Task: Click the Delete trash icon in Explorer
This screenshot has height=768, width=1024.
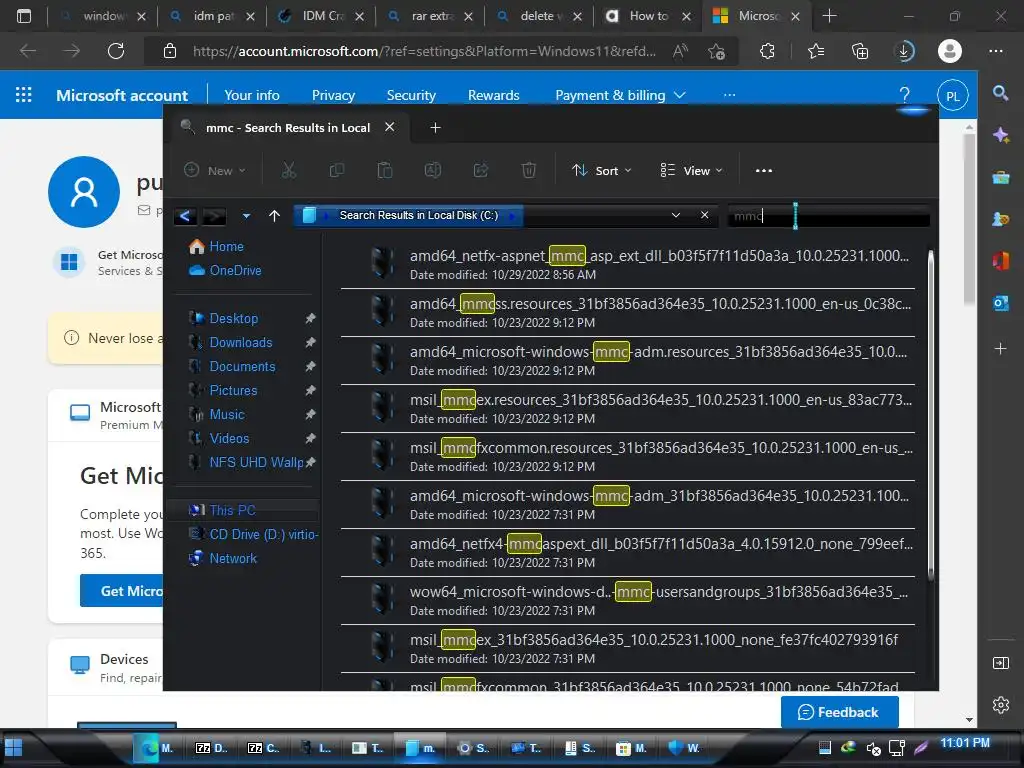Action: click(528, 170)
